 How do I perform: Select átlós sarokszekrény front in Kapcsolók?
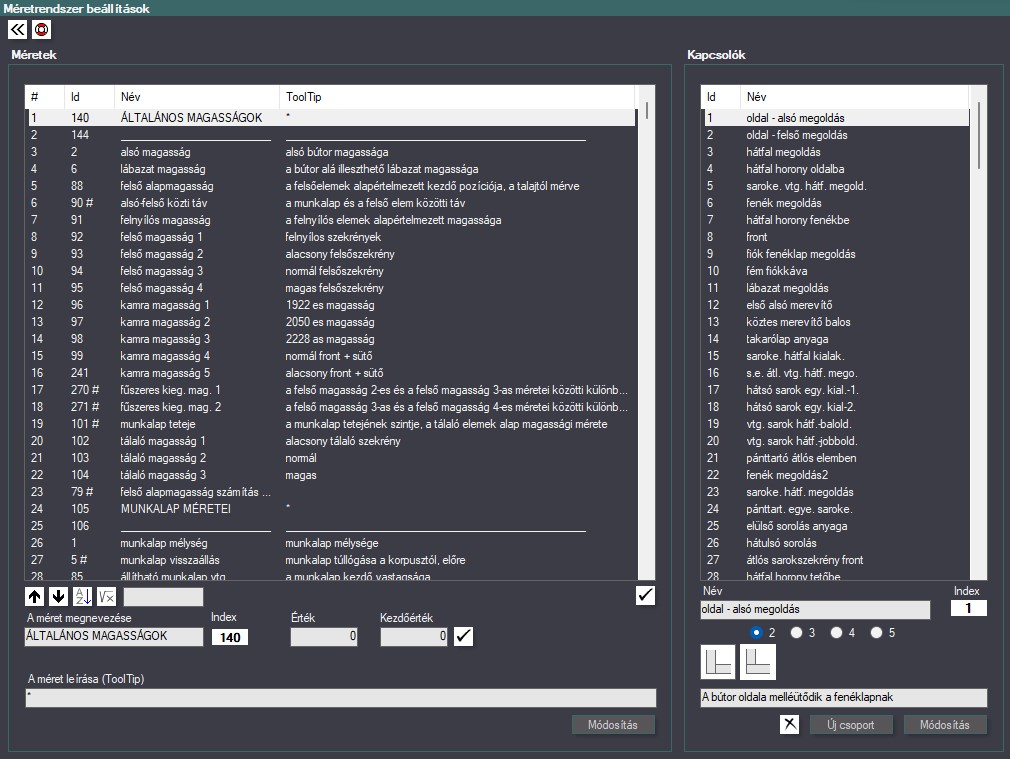[x=835, y=560]
